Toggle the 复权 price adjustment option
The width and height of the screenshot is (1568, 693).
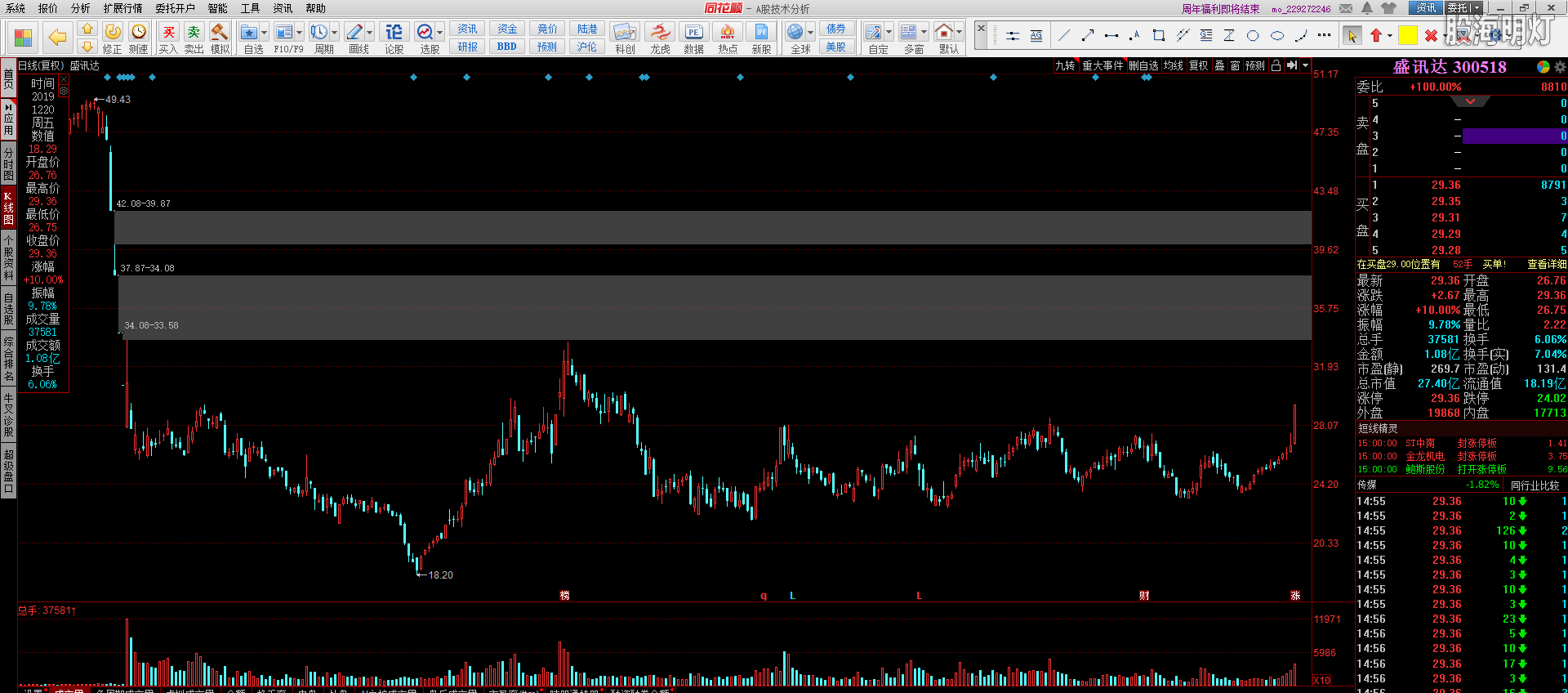pos(1198,65)
